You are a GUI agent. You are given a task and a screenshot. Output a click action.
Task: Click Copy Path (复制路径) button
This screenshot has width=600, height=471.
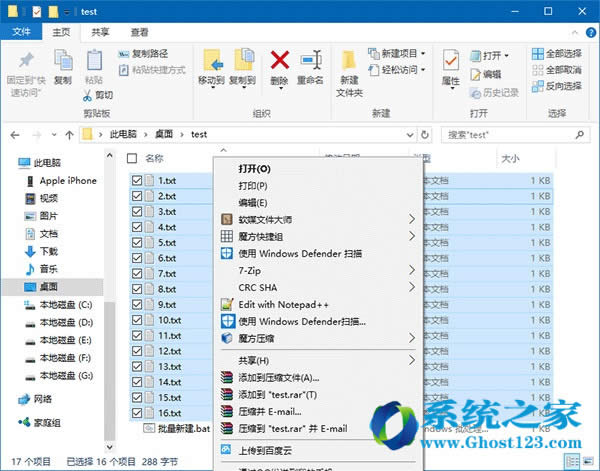pyautogui.click(x=149, y=53)
